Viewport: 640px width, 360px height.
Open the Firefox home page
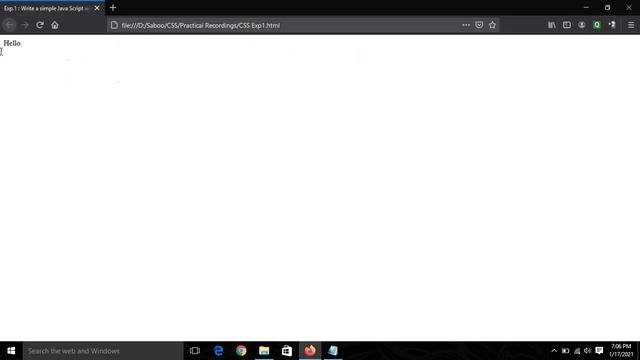pyautogui.click(x=55, y=25)
